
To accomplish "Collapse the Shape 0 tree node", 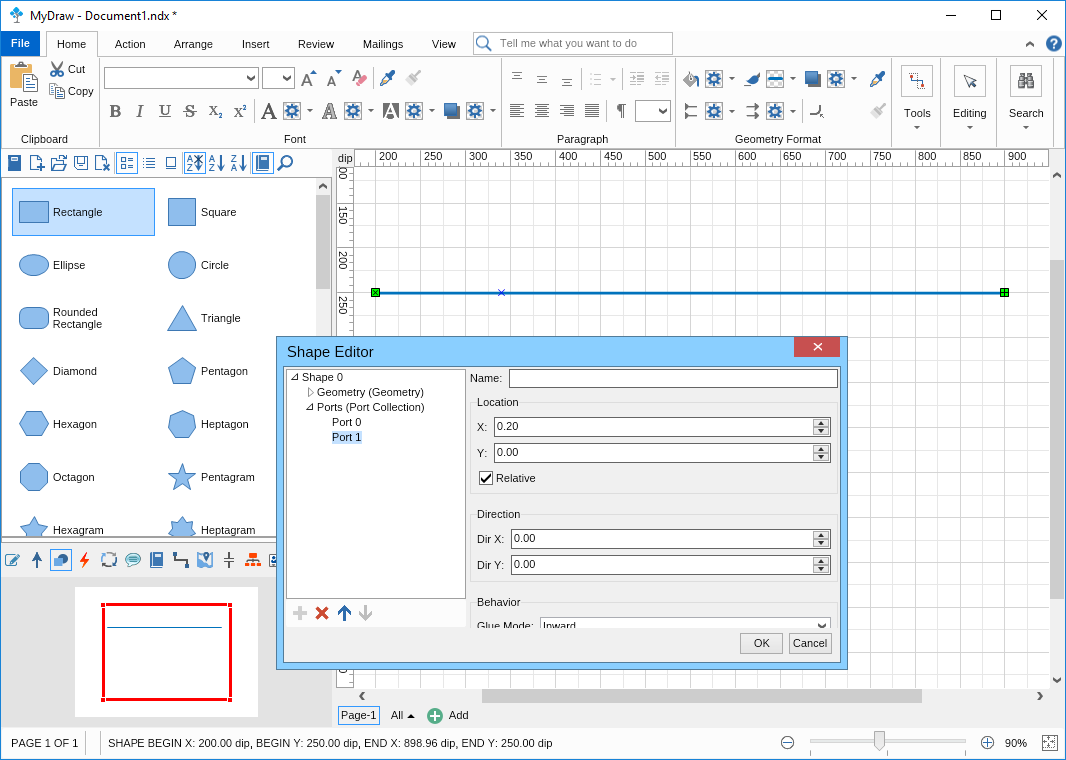I will pyautogui.click(x=295, y=377).
